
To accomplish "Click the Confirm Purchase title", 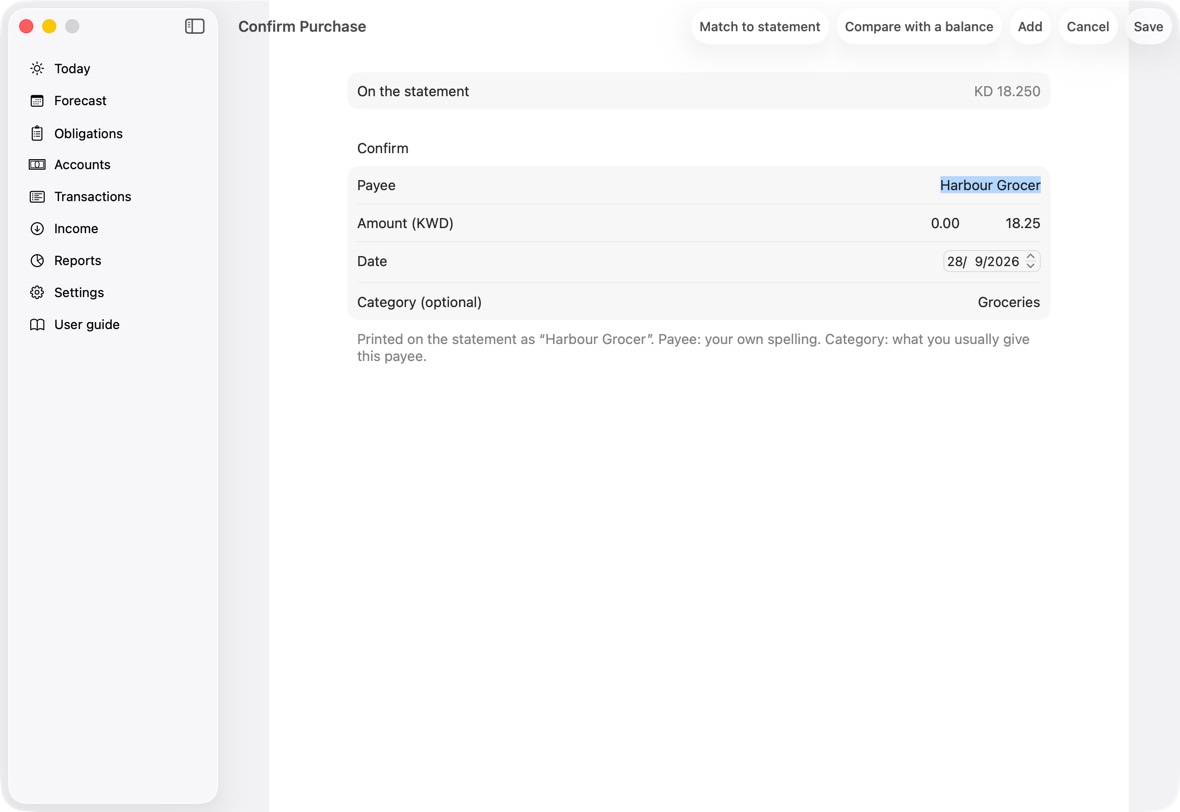I will coord(302,26).
